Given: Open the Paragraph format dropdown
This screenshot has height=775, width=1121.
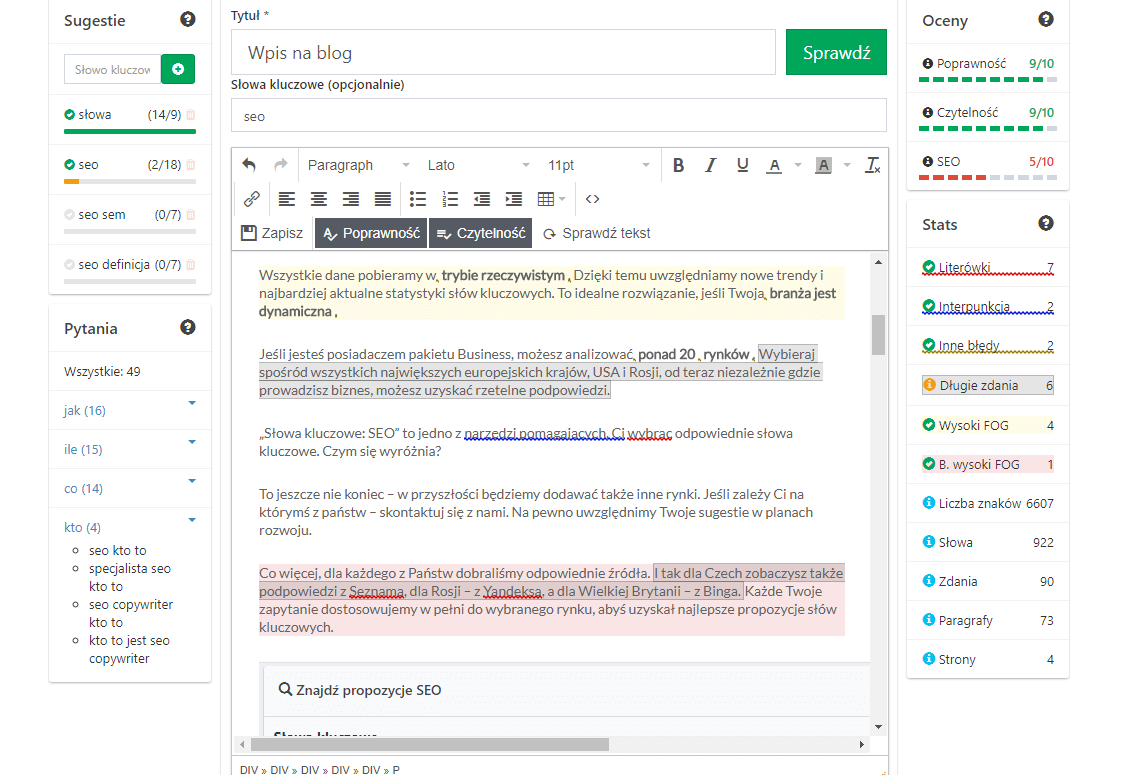Looking at the screenshot, I should (x=358, y=165).
